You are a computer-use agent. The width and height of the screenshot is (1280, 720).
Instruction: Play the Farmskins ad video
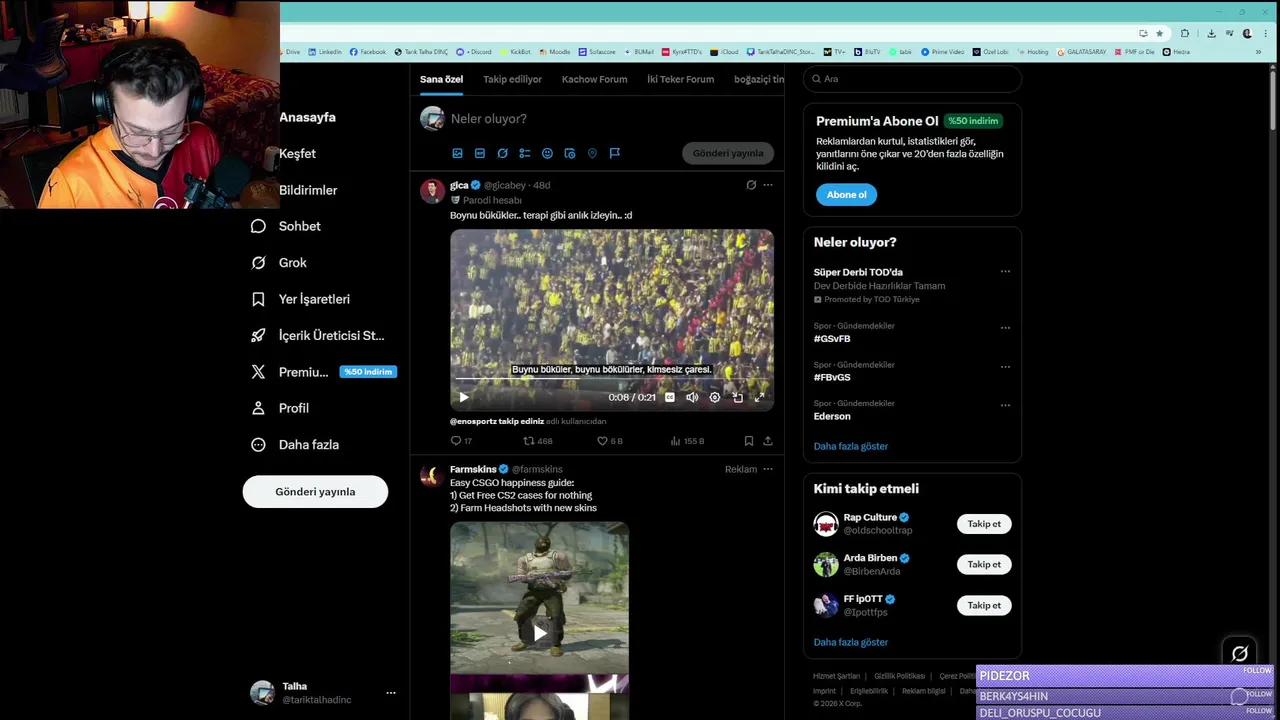coord(540,632)
